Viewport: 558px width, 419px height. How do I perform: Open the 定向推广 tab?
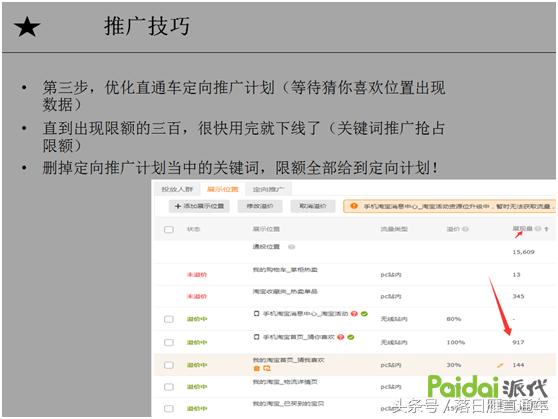click(x=269, y=189)
